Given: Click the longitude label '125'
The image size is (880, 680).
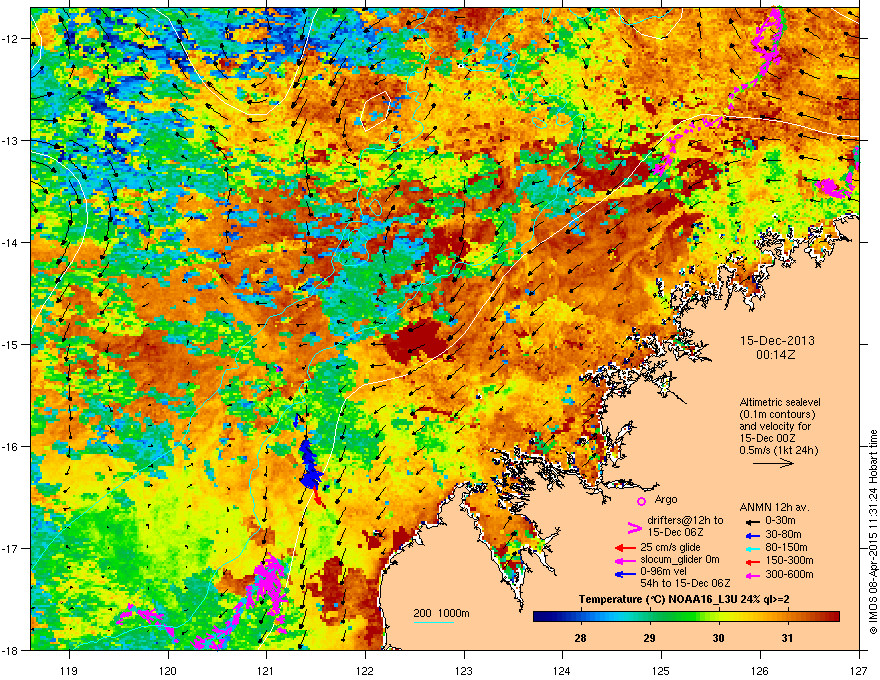Looking at the screenshot, I should click(x=661, y=670).
